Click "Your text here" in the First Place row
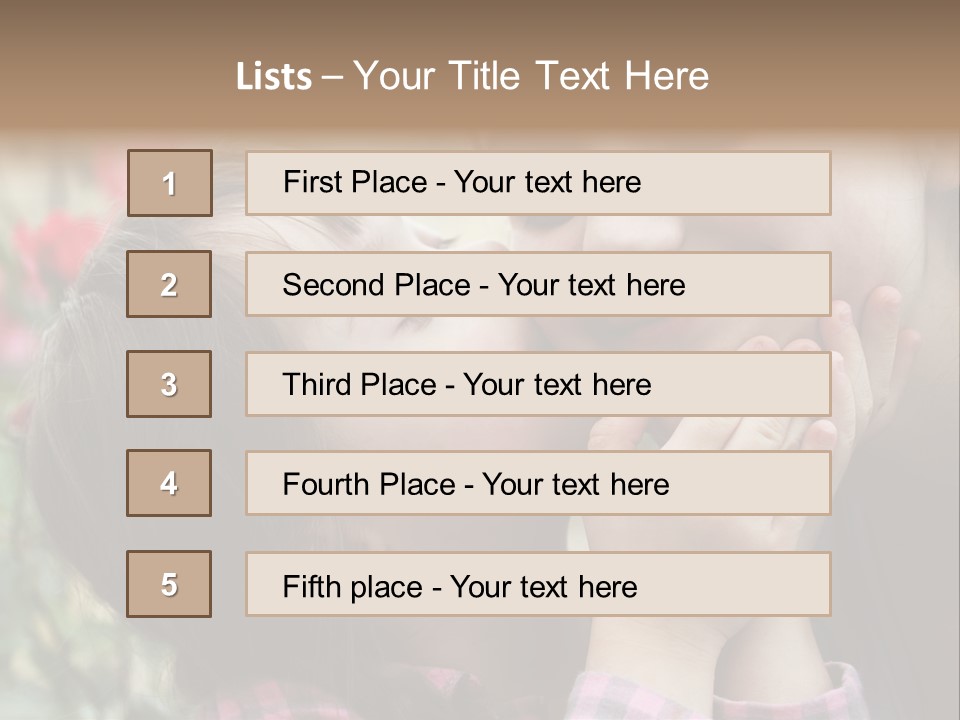 click(547, 182)
